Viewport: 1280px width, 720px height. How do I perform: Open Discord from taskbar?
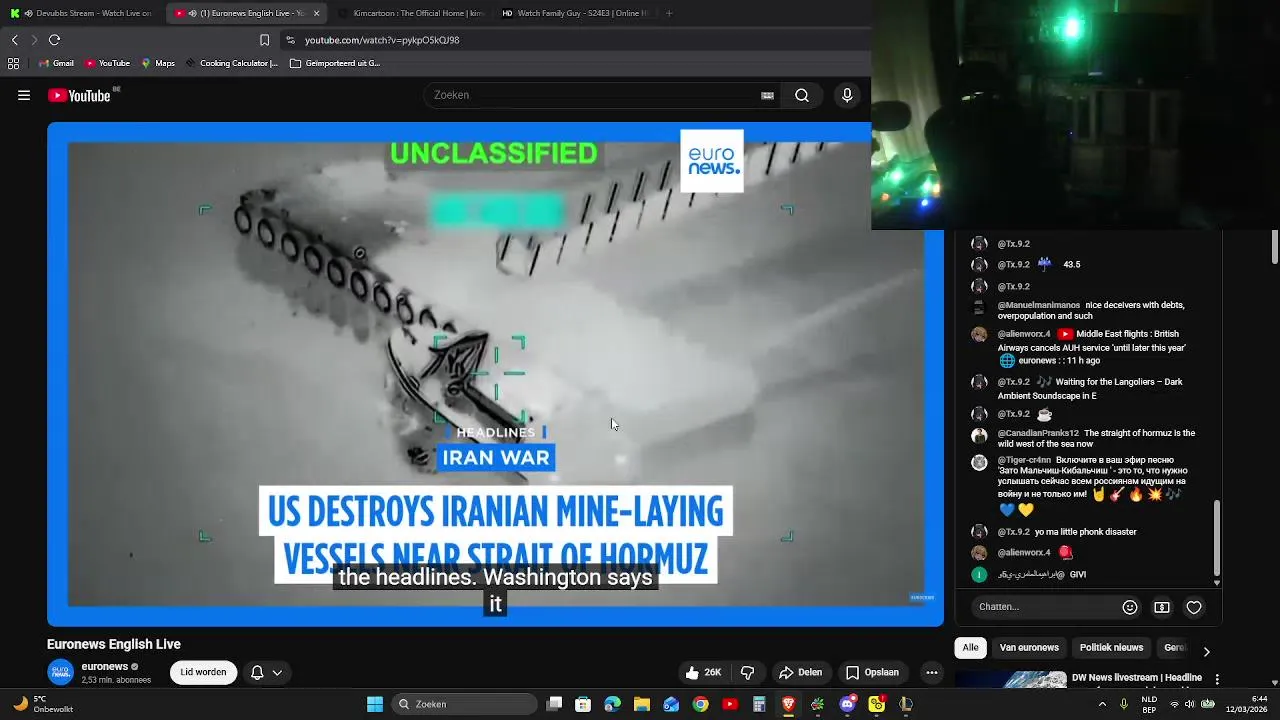pos(847,704)
